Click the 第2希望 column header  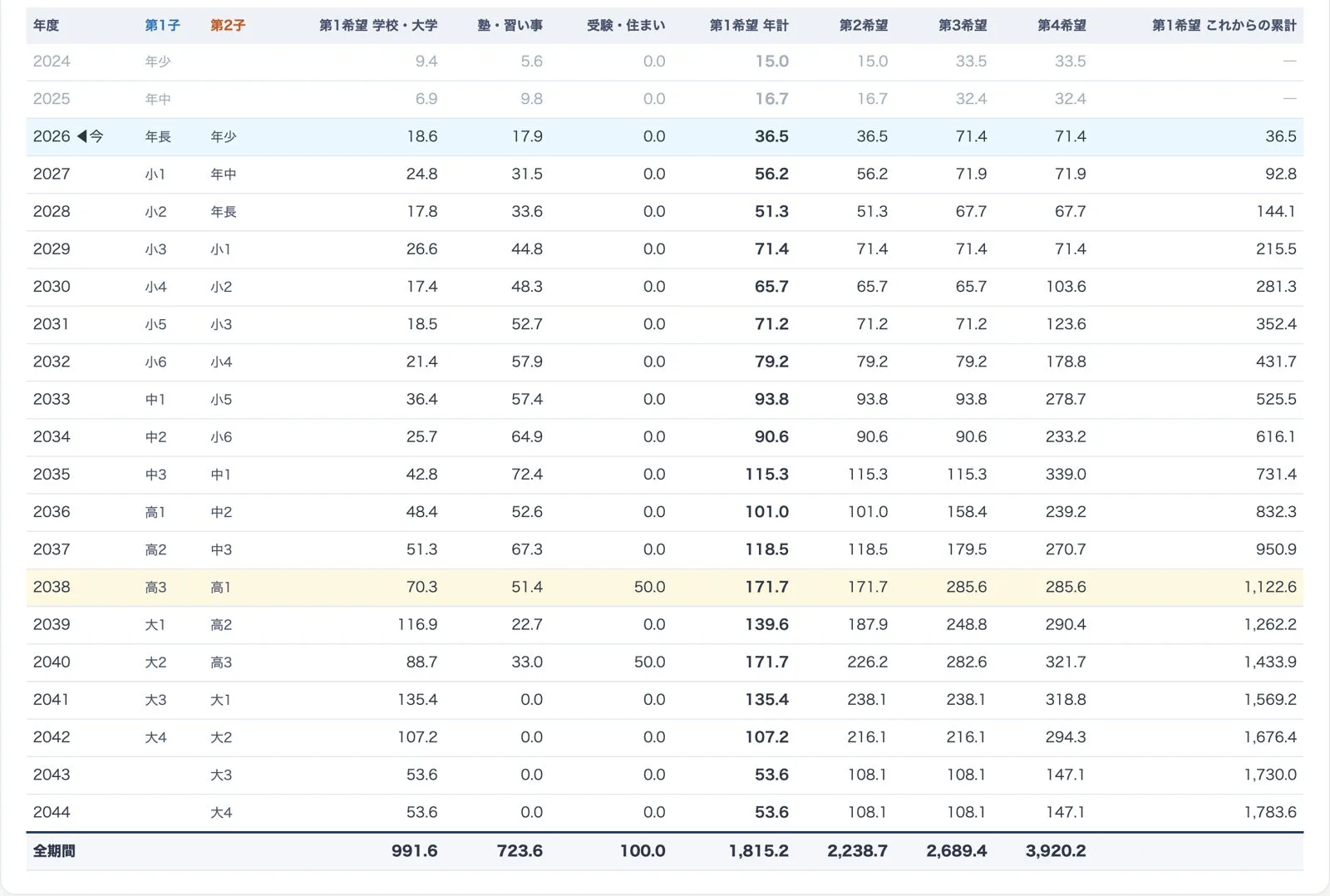point(864,26)
